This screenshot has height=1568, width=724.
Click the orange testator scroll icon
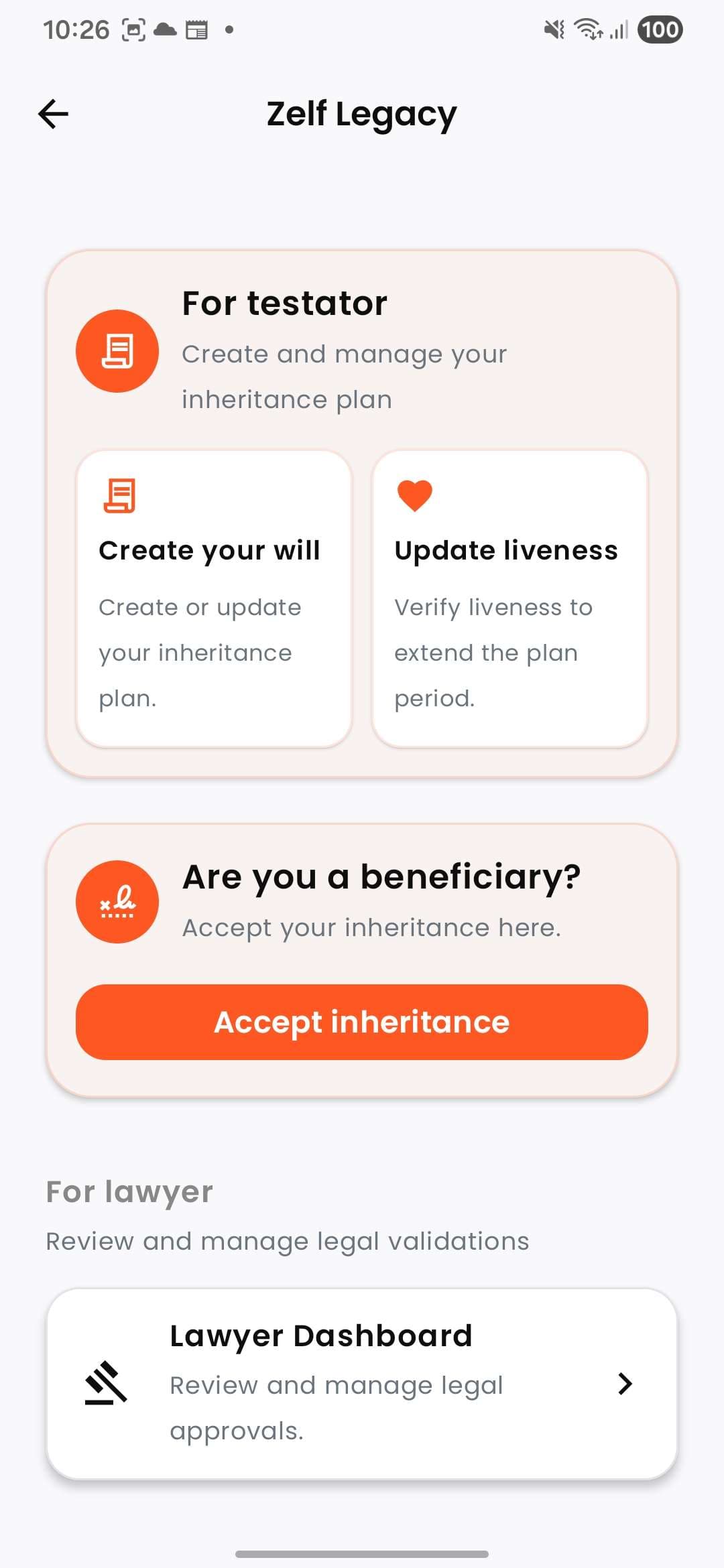117,351
